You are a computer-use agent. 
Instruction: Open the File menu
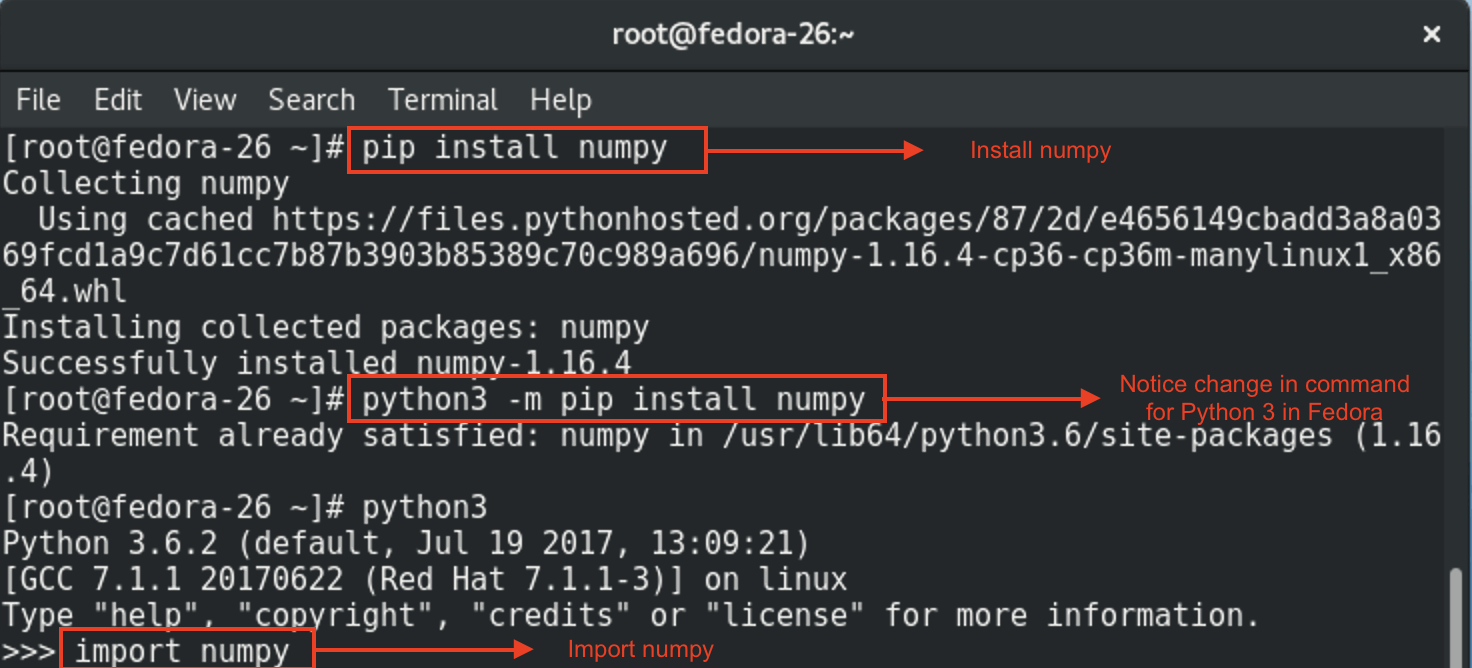pos(37,99)
